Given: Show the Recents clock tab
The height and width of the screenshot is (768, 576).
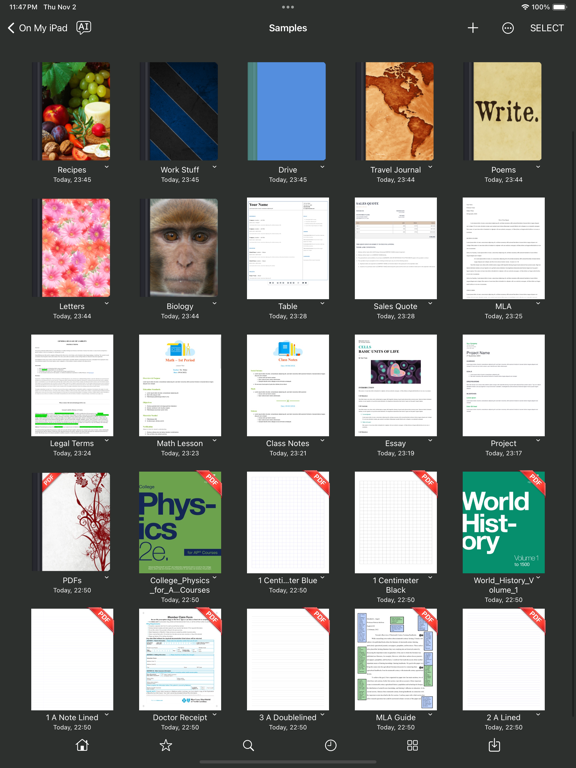Looking at the screenshot, I should pos(331,745).
